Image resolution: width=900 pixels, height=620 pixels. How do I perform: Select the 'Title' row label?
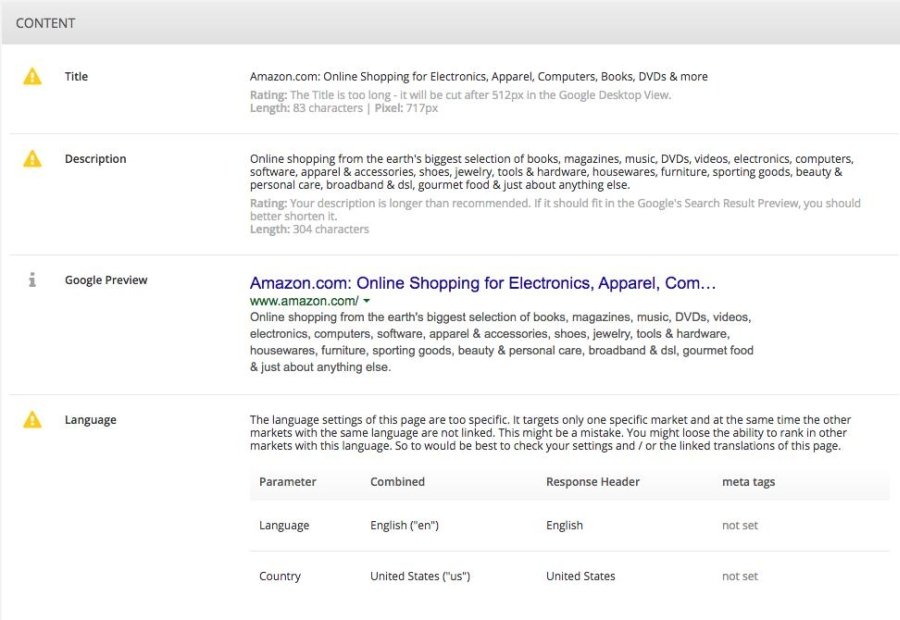coord(76,76)
